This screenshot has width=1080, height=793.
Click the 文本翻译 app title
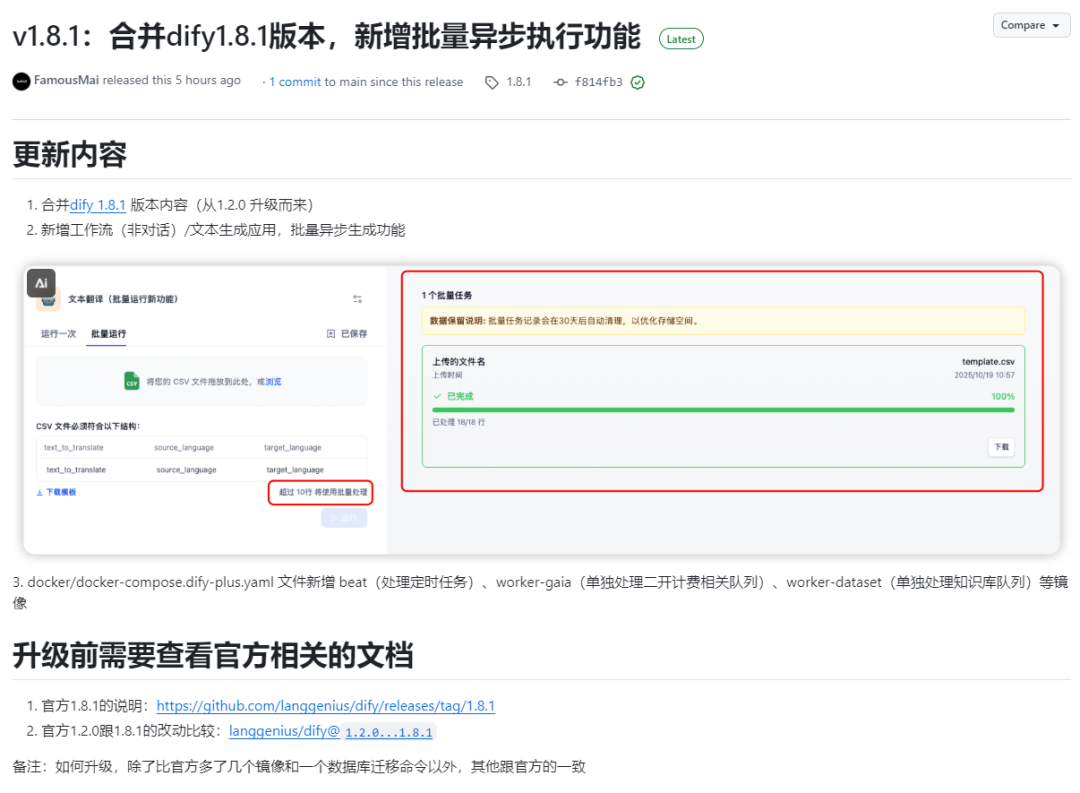123,299
